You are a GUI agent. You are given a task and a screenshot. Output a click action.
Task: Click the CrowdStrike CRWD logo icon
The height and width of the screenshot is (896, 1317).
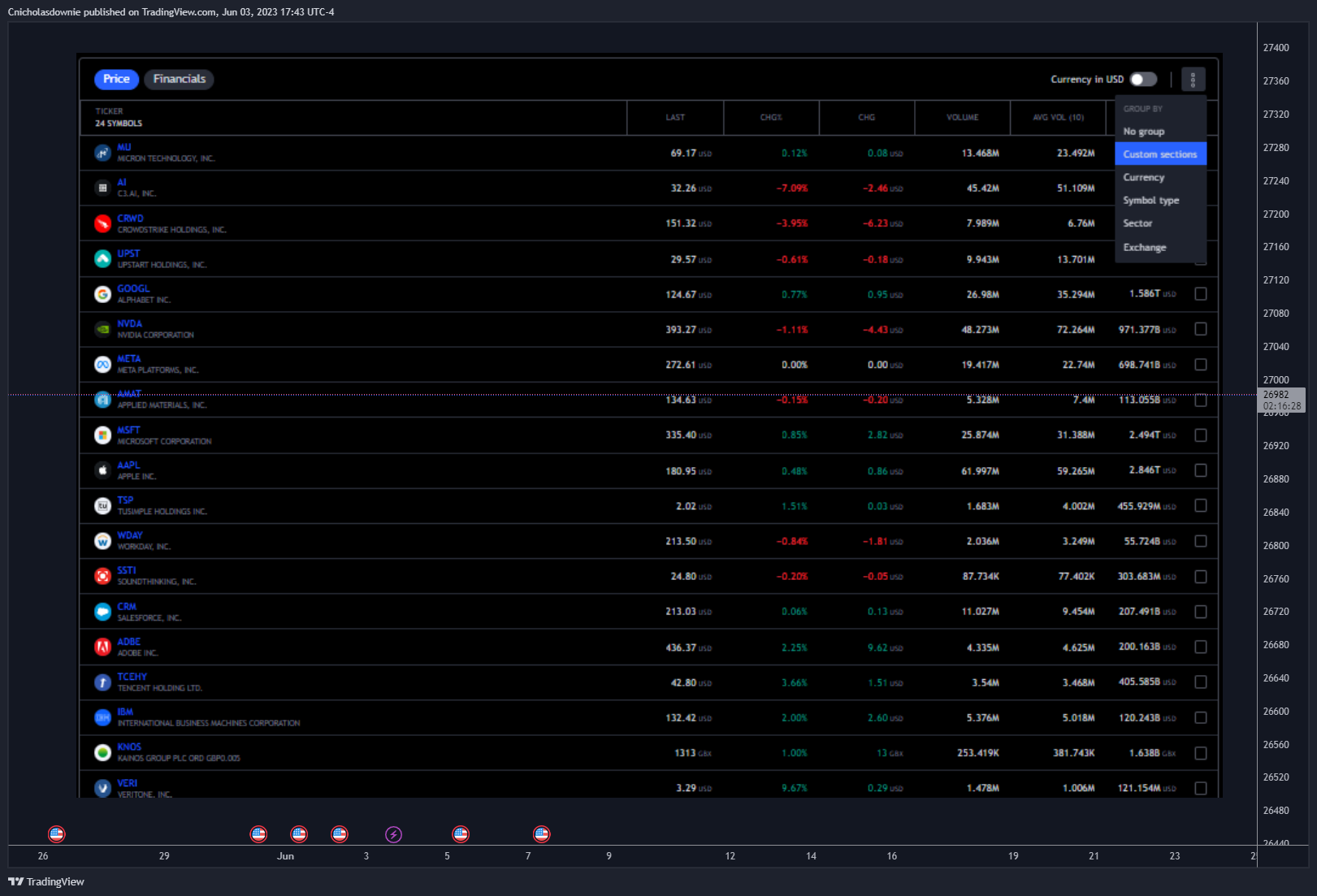(102, 223)
